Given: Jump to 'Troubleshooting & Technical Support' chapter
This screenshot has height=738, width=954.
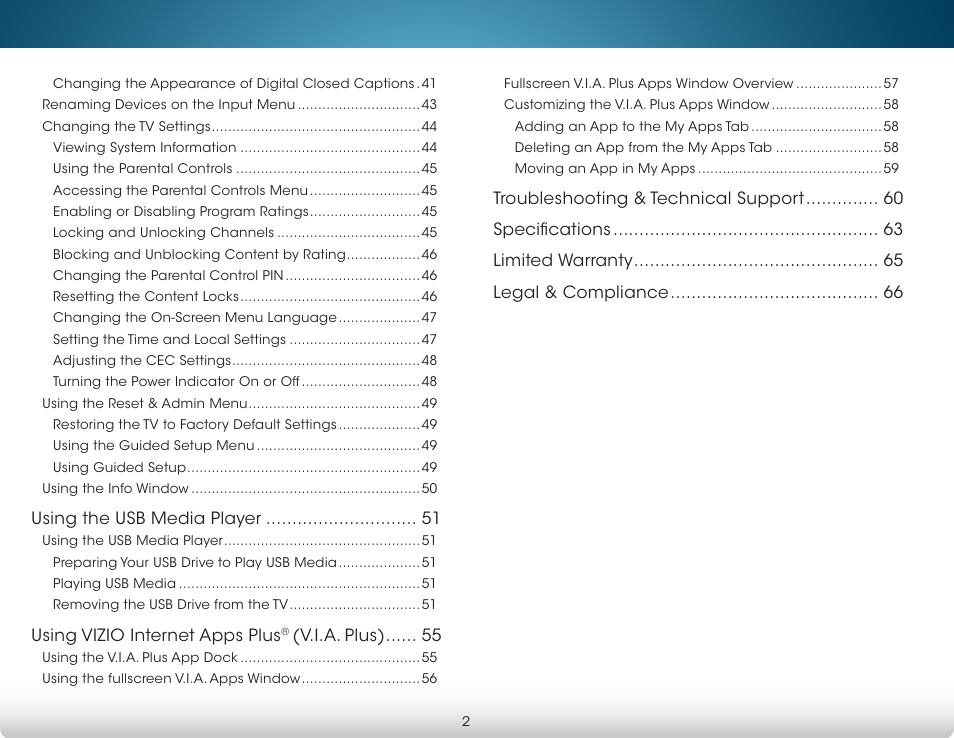Looking at the screenshot, I should click(698, 198).
